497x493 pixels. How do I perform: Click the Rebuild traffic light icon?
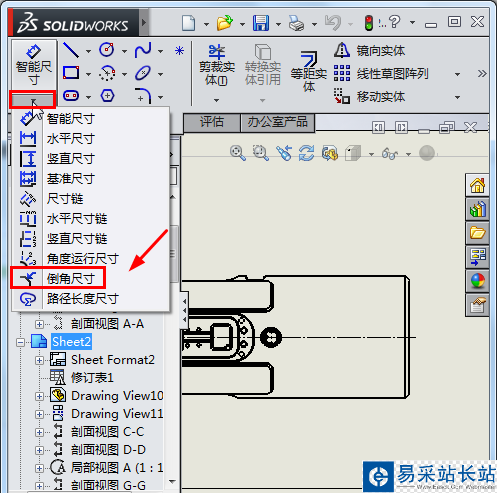(x=369, y=23)
